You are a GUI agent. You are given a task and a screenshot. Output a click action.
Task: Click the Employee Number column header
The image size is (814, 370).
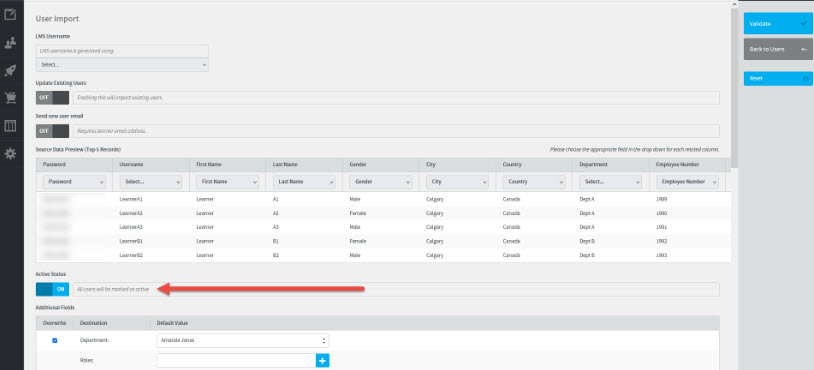tap(677, 165)
